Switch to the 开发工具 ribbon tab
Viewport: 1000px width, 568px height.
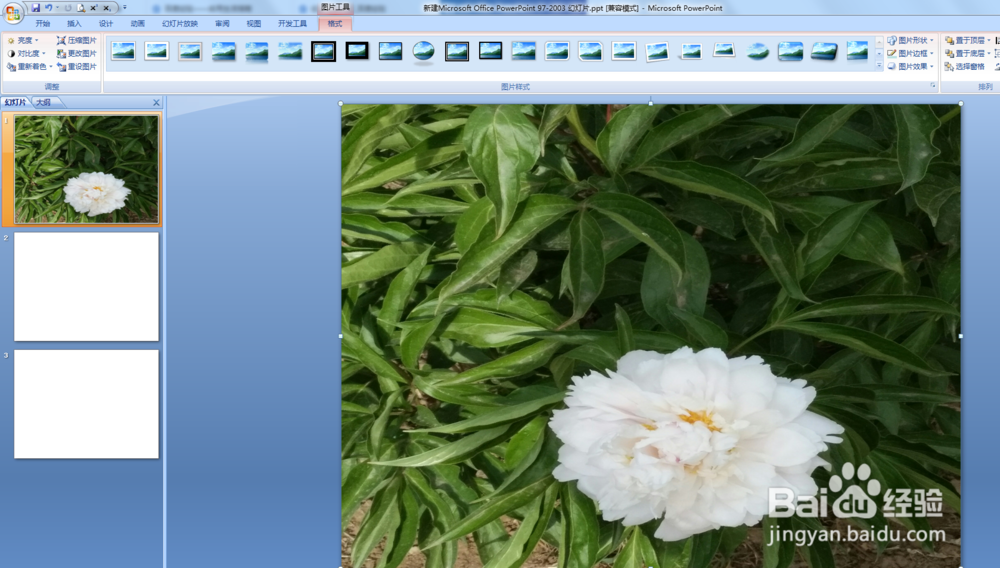(x=292, y=24)
